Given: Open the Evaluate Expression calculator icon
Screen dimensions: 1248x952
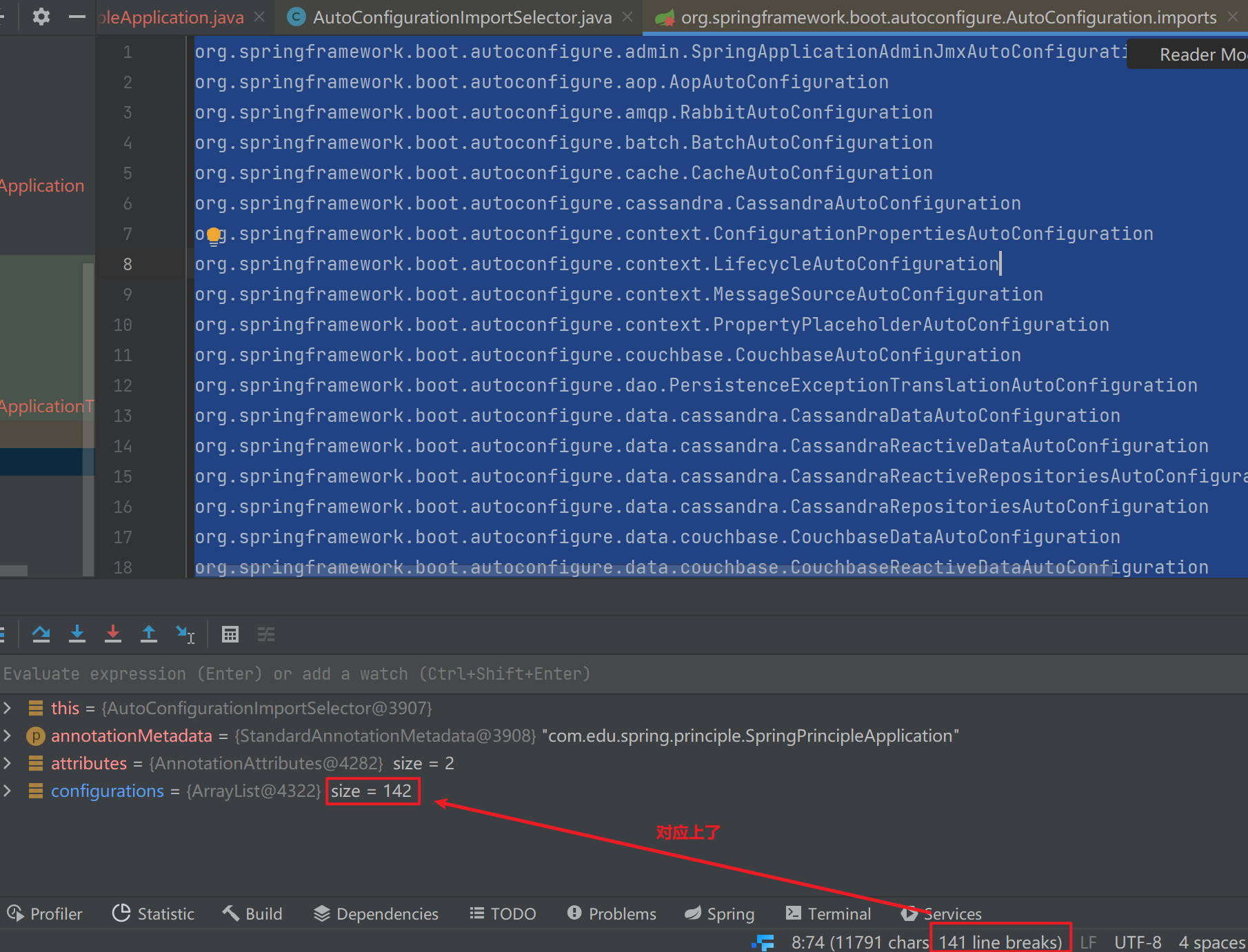Looking at the screenshot, I should pos(230,634).
